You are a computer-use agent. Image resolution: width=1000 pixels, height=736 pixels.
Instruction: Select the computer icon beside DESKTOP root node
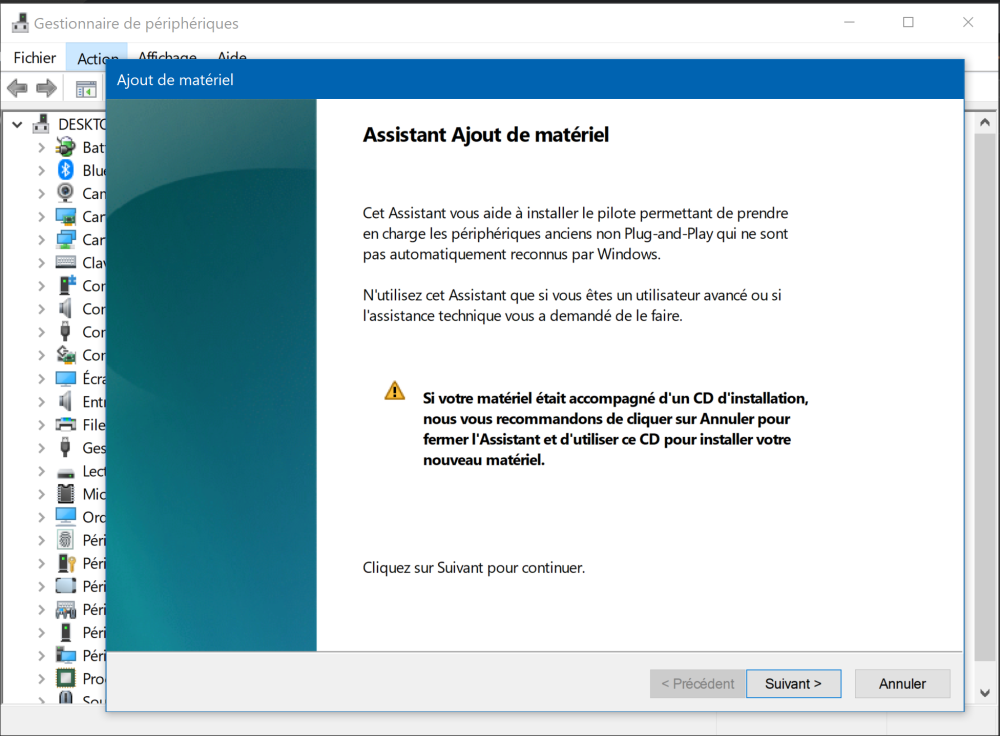[41, 124]
